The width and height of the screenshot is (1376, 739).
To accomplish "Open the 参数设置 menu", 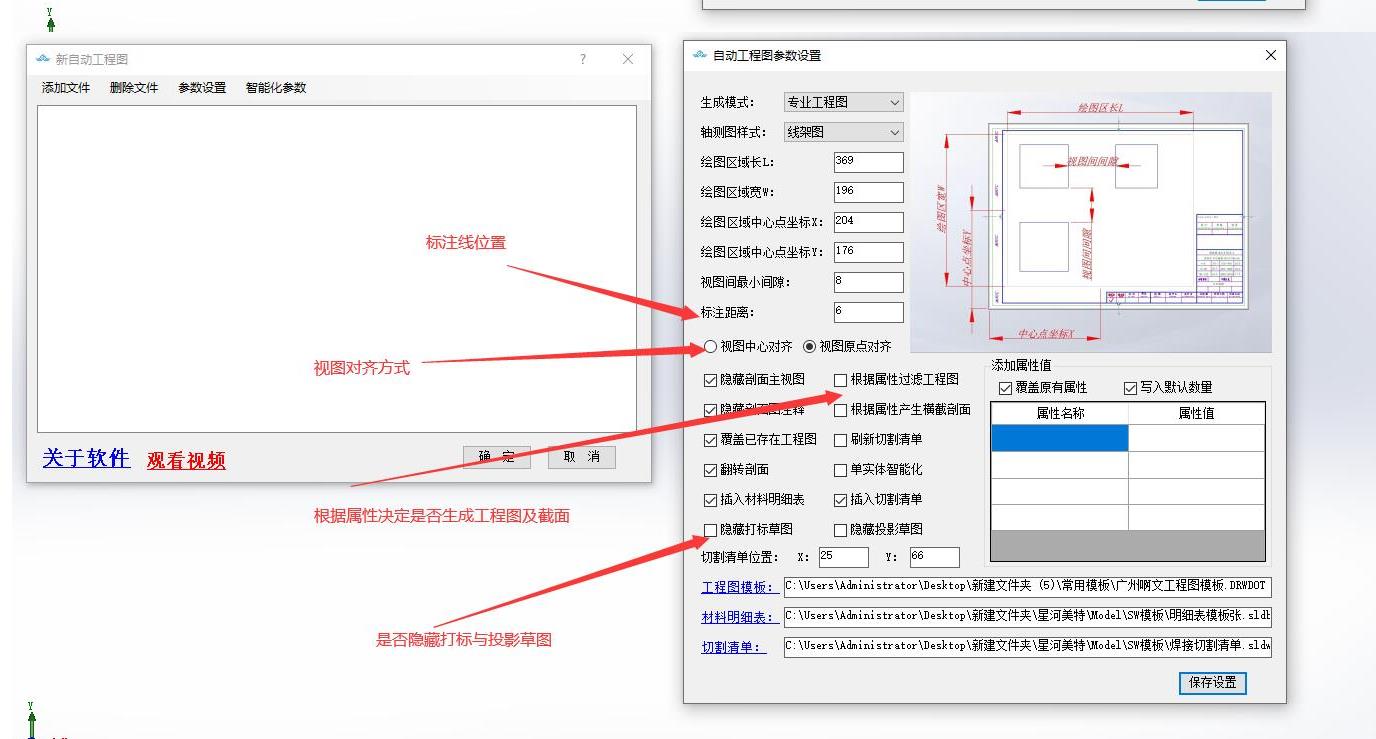I will point(202,88).
